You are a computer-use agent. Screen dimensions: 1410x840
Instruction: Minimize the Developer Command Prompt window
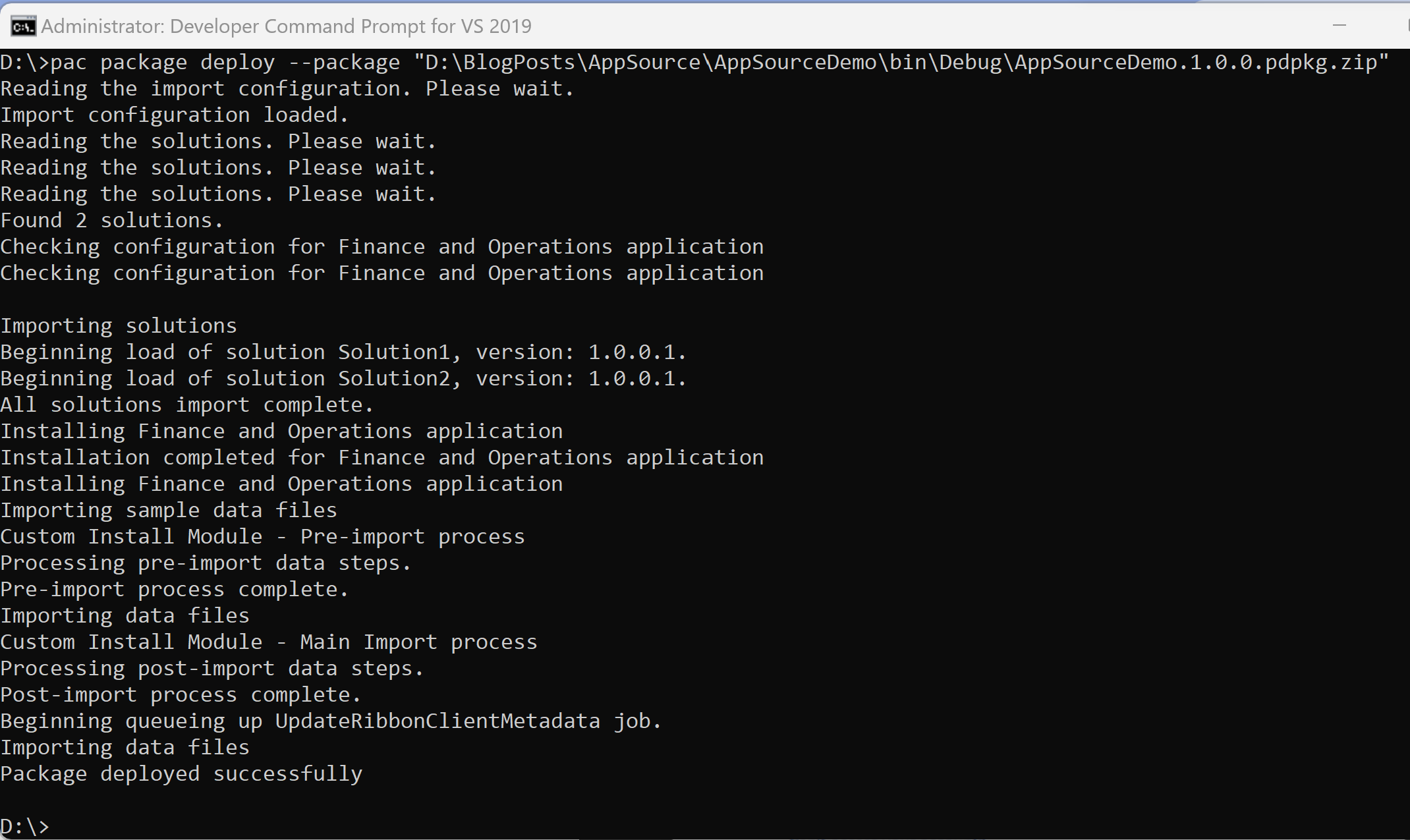pyautogui.click(x=1339, y=26)
